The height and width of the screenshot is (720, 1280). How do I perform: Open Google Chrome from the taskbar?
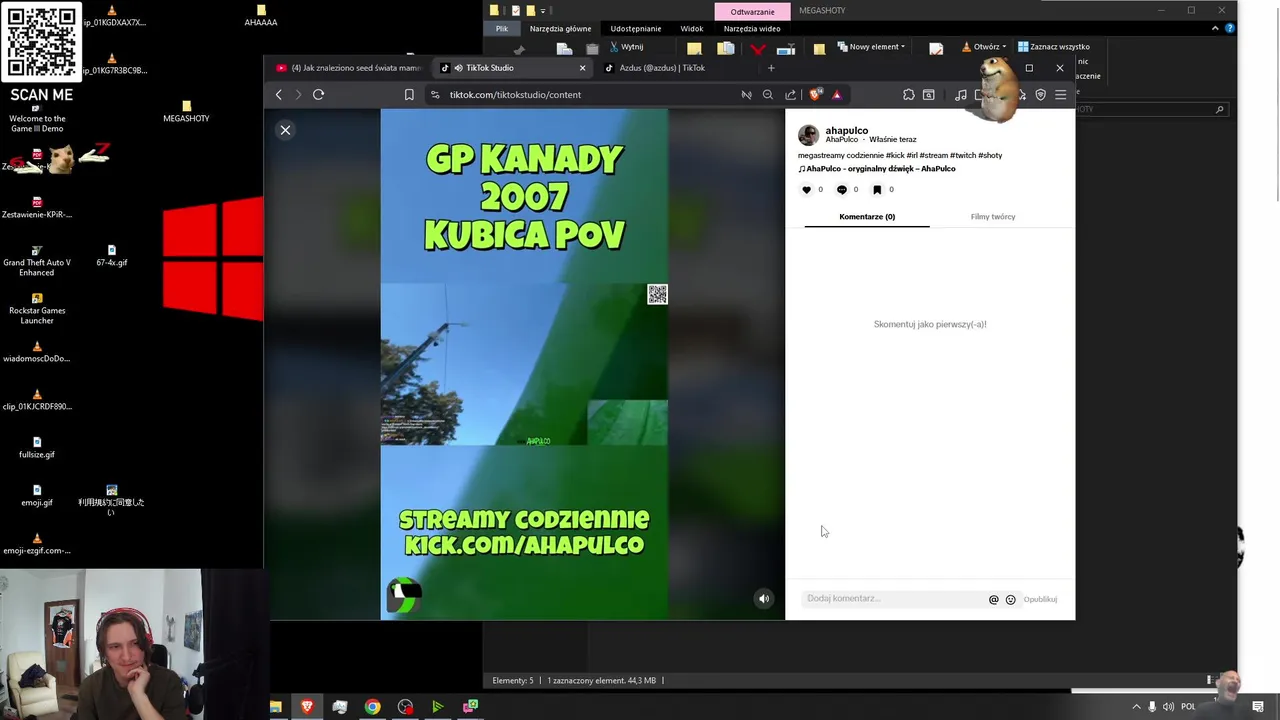(372, 706)
